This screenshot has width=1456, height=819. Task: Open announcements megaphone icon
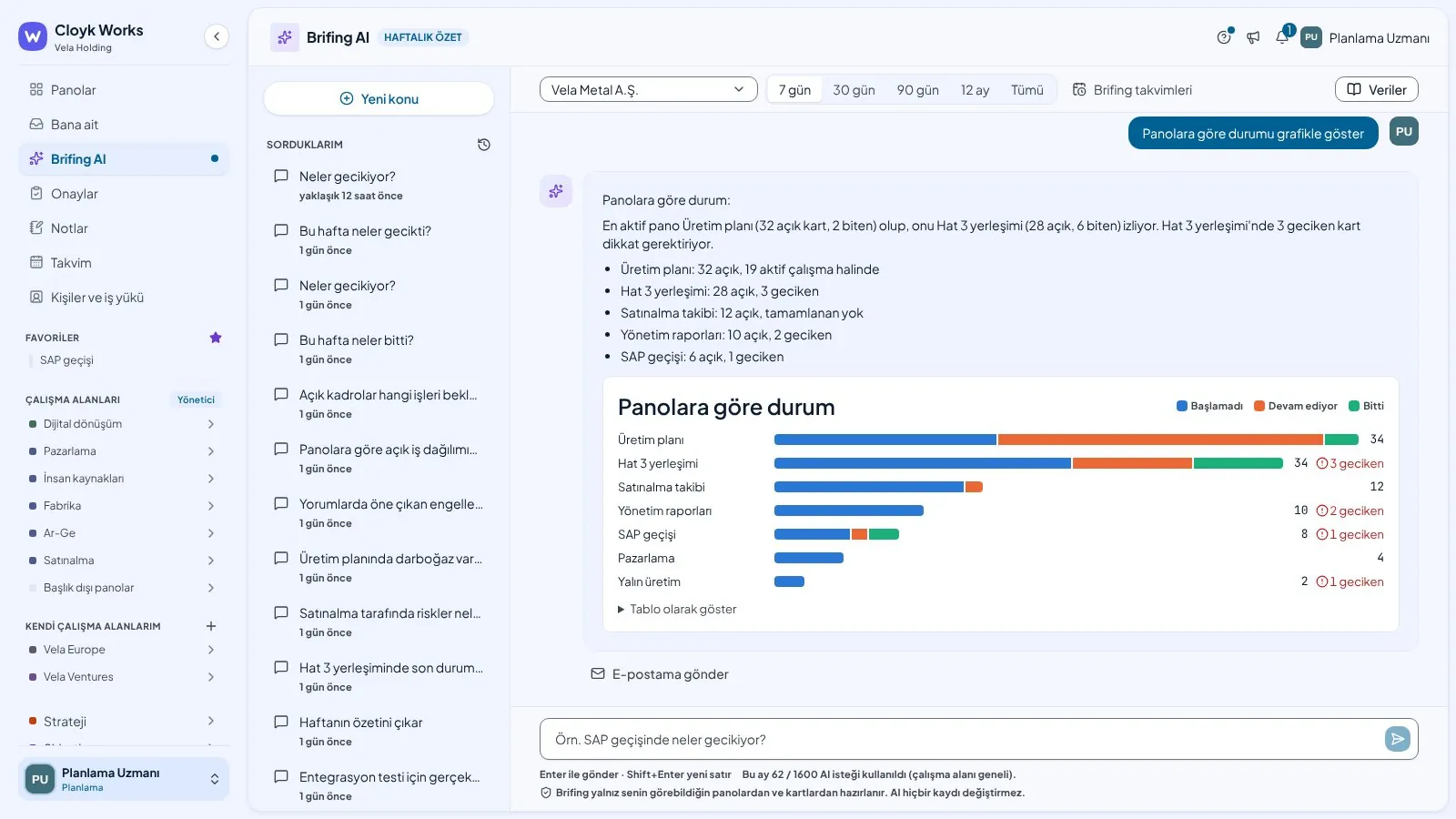tap(1253, 37)
